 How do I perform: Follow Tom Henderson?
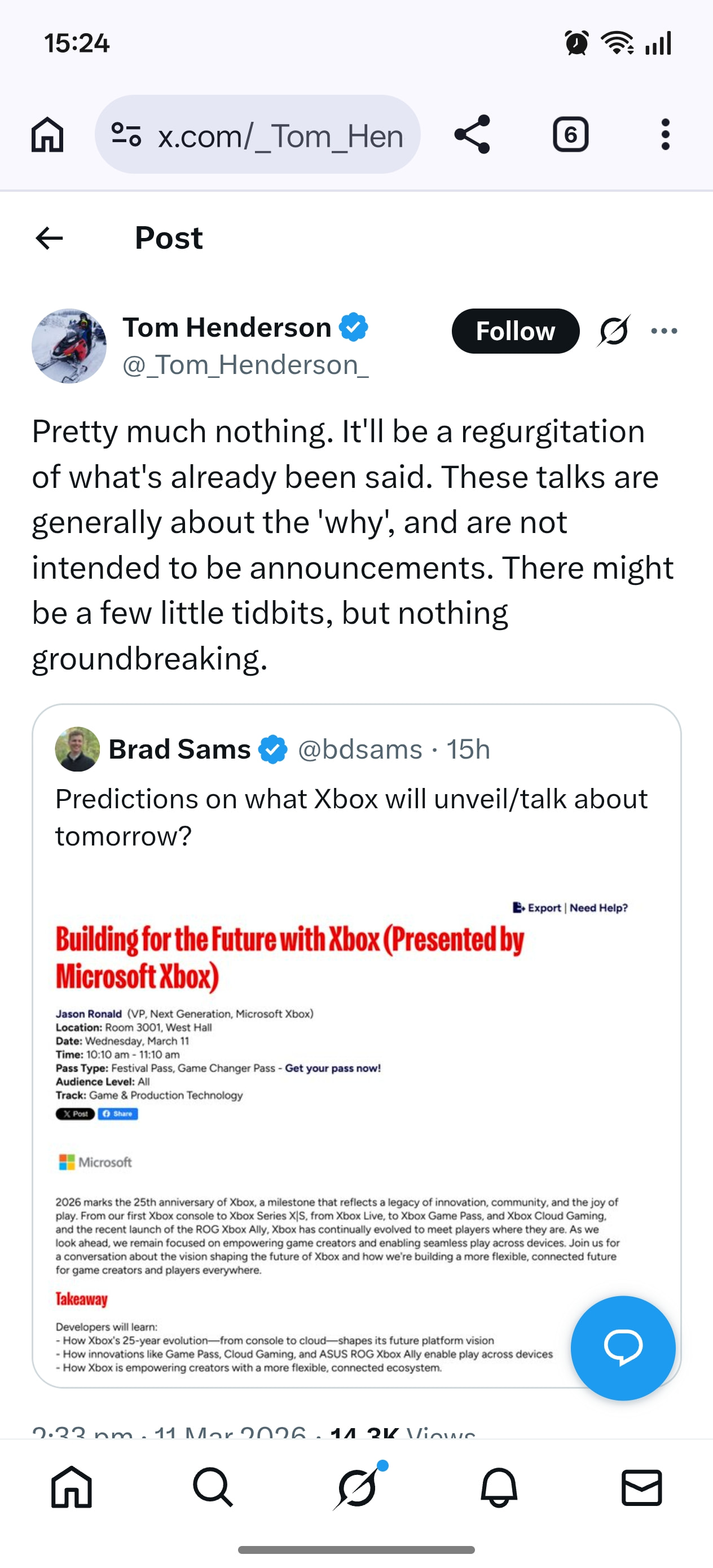[x=515, y=331]
